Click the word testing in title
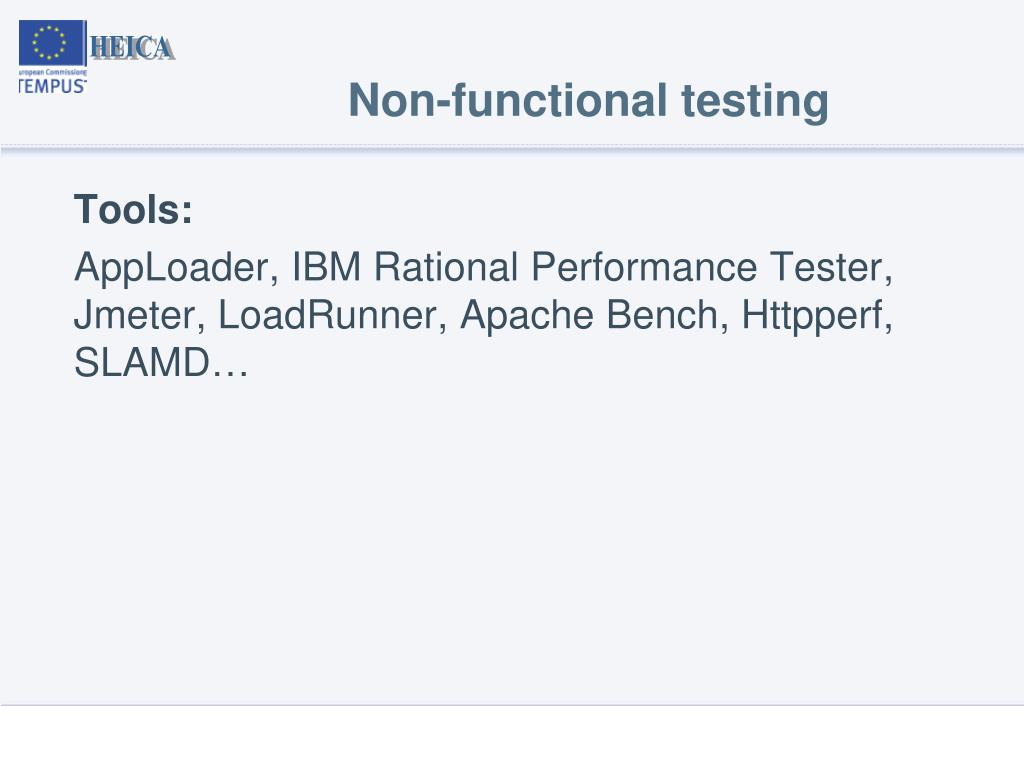Viewport: 1024px width, 768px height. [x=755, y=102]
